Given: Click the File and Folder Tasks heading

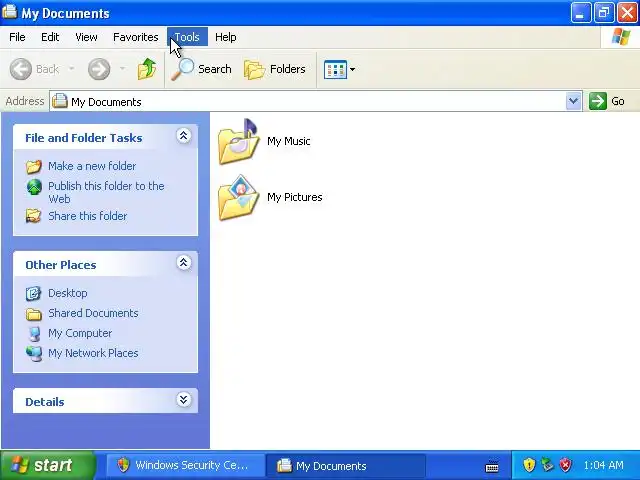Looking at the screenshot, I should (84, 138).
